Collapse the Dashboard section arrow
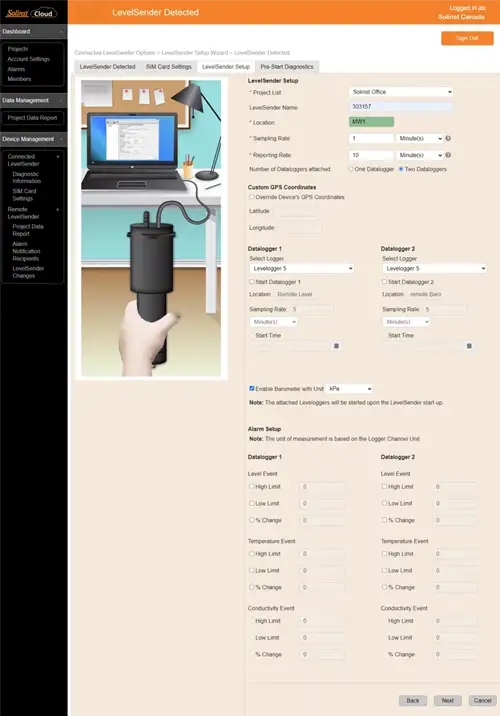This screenshot has width=500, height=716. tap(61, 32)
